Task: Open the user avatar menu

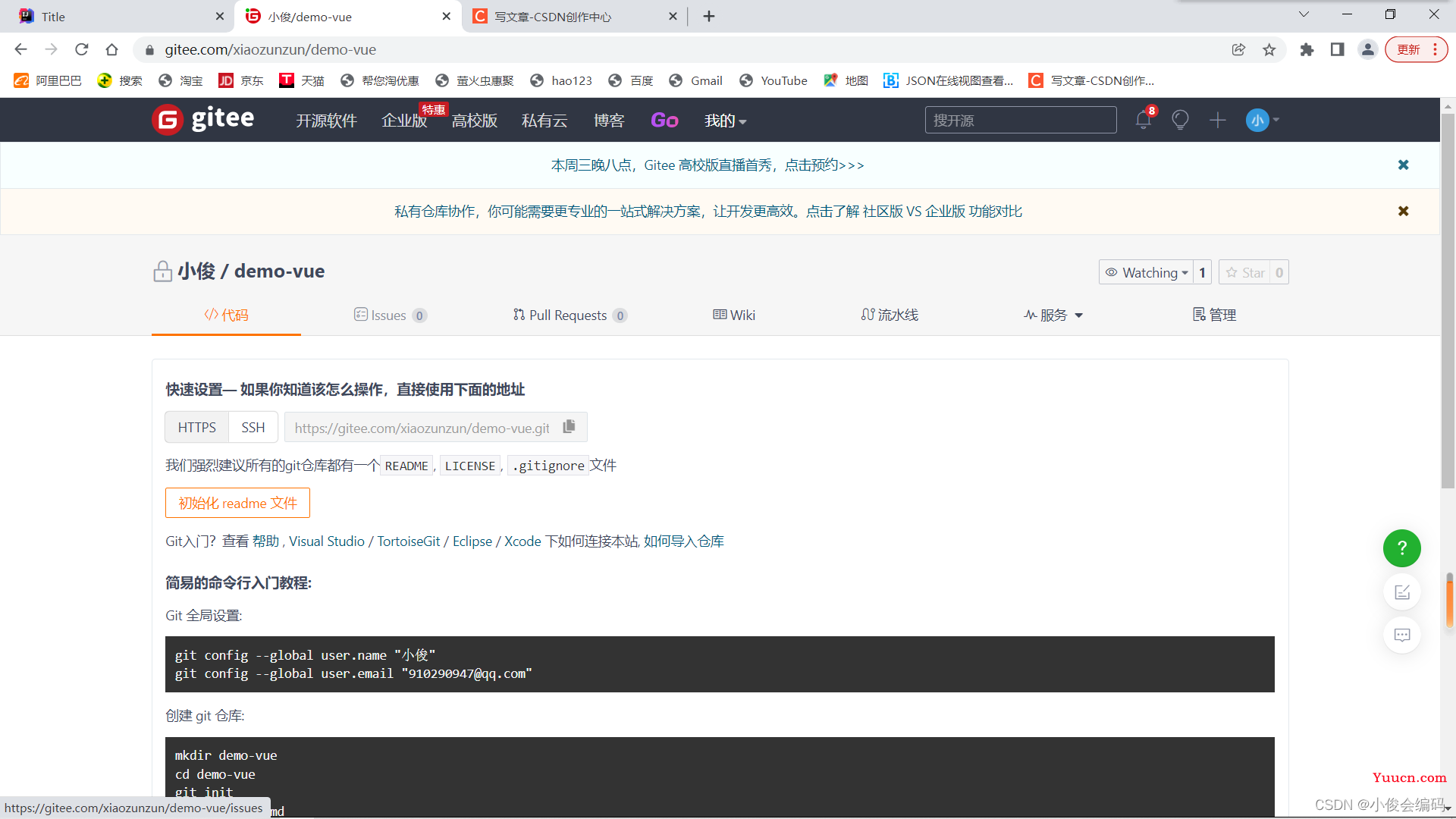Action: coord(1262,120)
